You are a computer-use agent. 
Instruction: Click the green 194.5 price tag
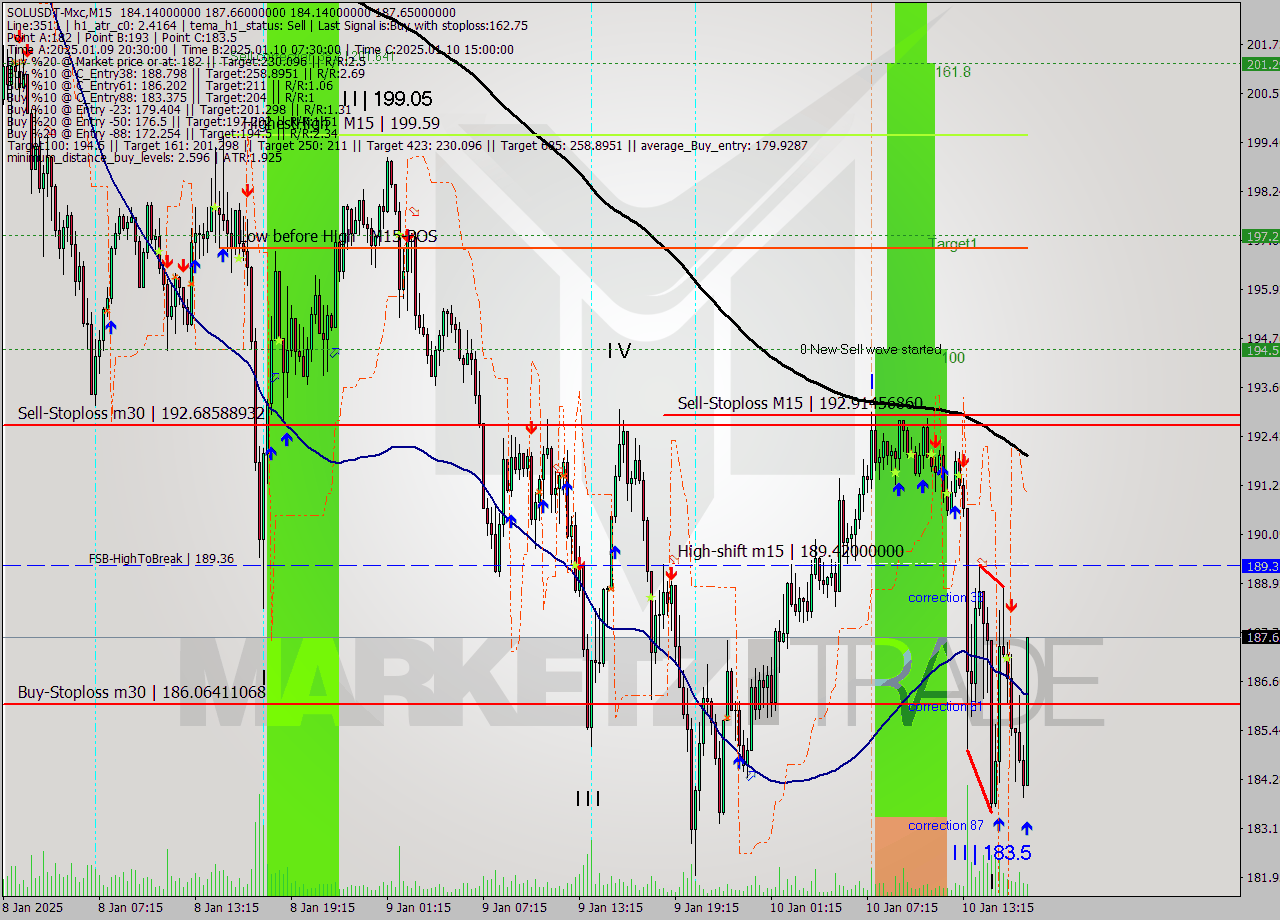click(x=1260, y=350)
